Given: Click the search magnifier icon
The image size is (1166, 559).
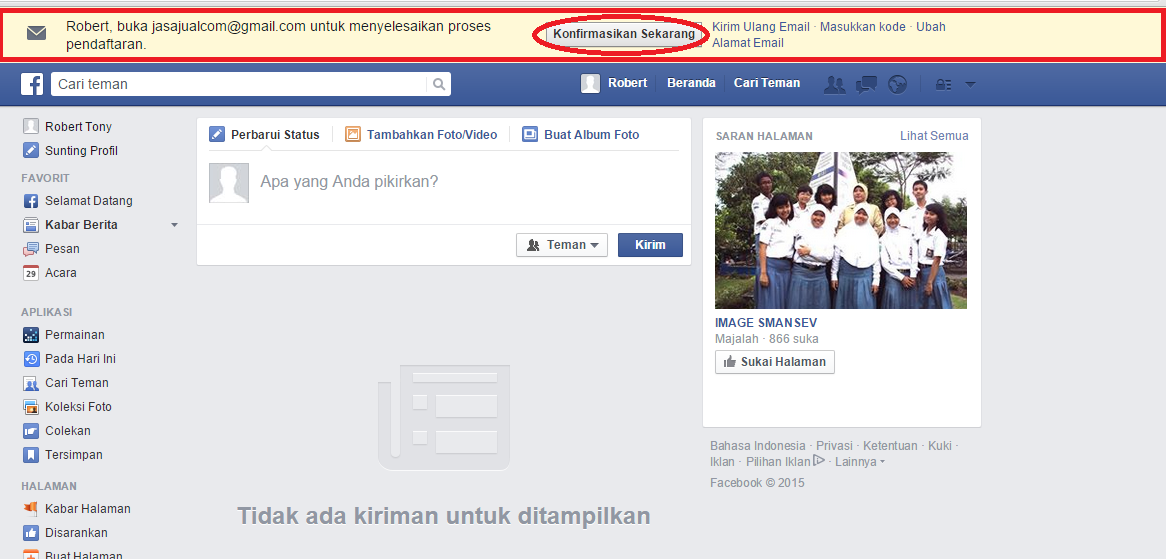Looking at the screenshot, I should click(438, 85).
